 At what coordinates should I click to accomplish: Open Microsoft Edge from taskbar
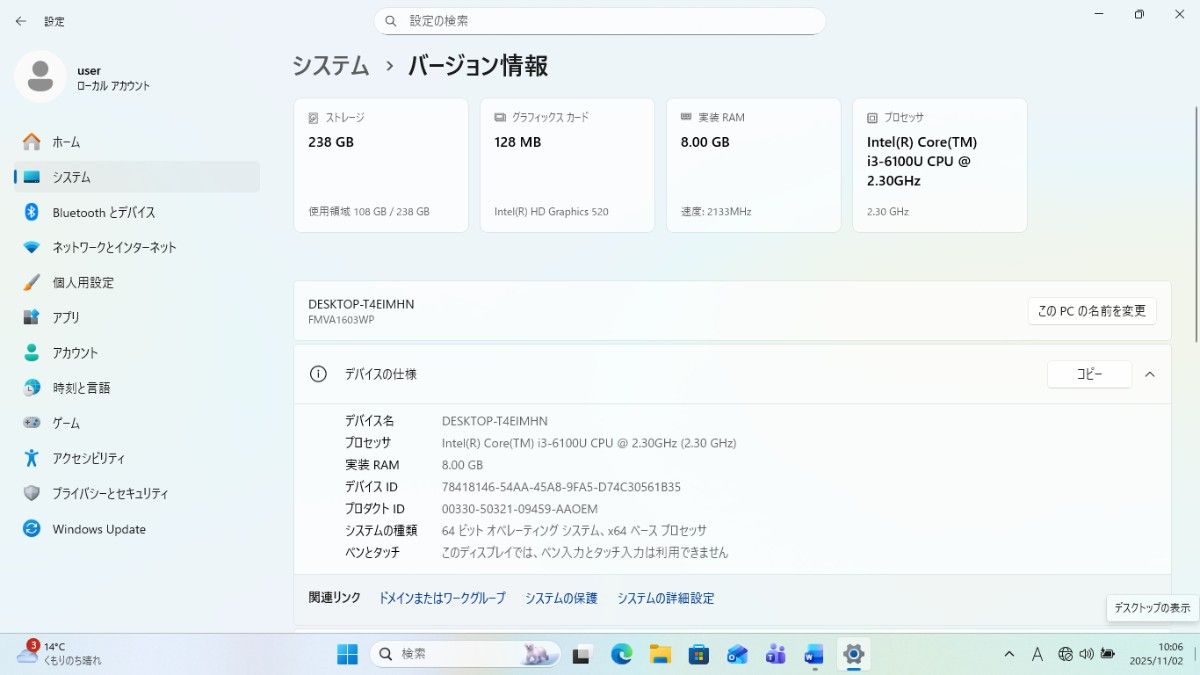pyautogui.click(x=622, y=655)
